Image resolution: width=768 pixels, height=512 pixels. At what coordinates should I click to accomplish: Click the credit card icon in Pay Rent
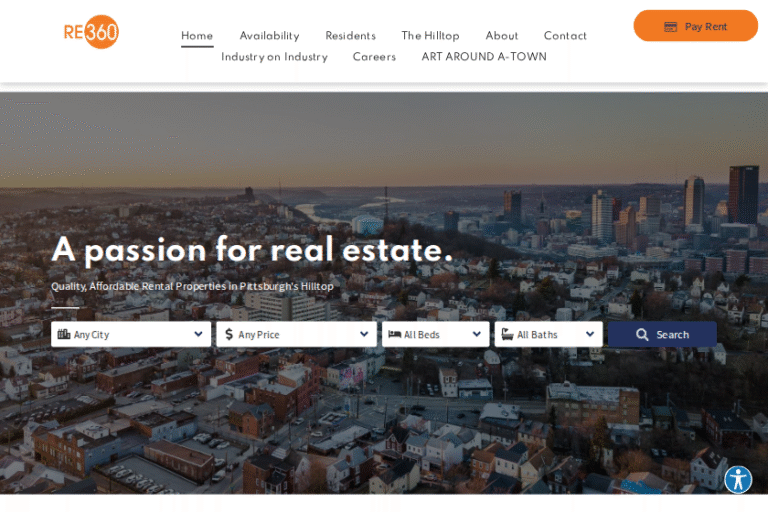pos(670,27)
